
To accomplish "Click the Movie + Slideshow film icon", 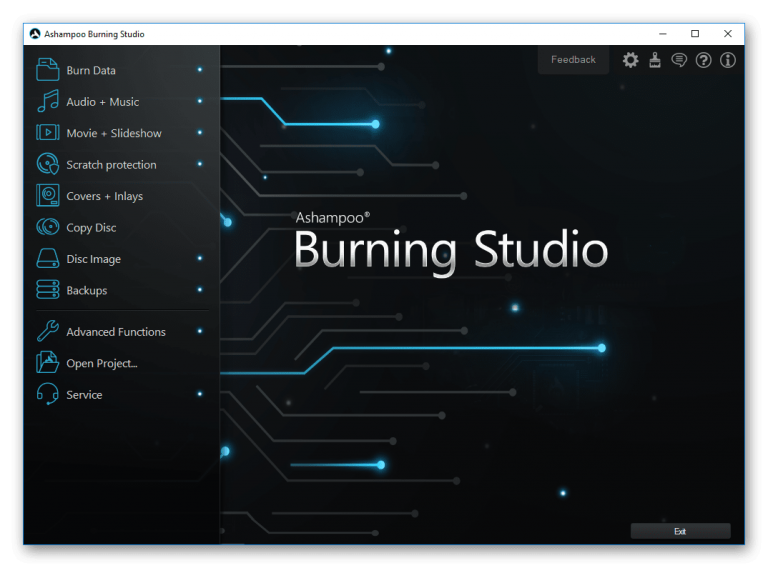I will tap(48, 133).
